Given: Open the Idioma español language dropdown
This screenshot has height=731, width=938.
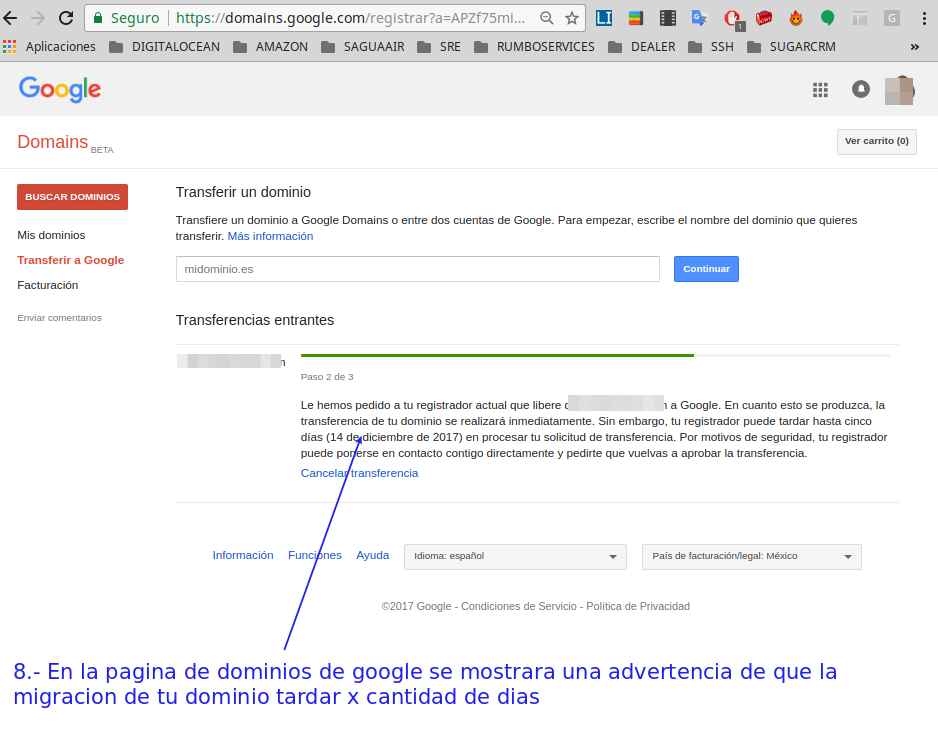Looking at the screenshot, I should pos(515,556).
